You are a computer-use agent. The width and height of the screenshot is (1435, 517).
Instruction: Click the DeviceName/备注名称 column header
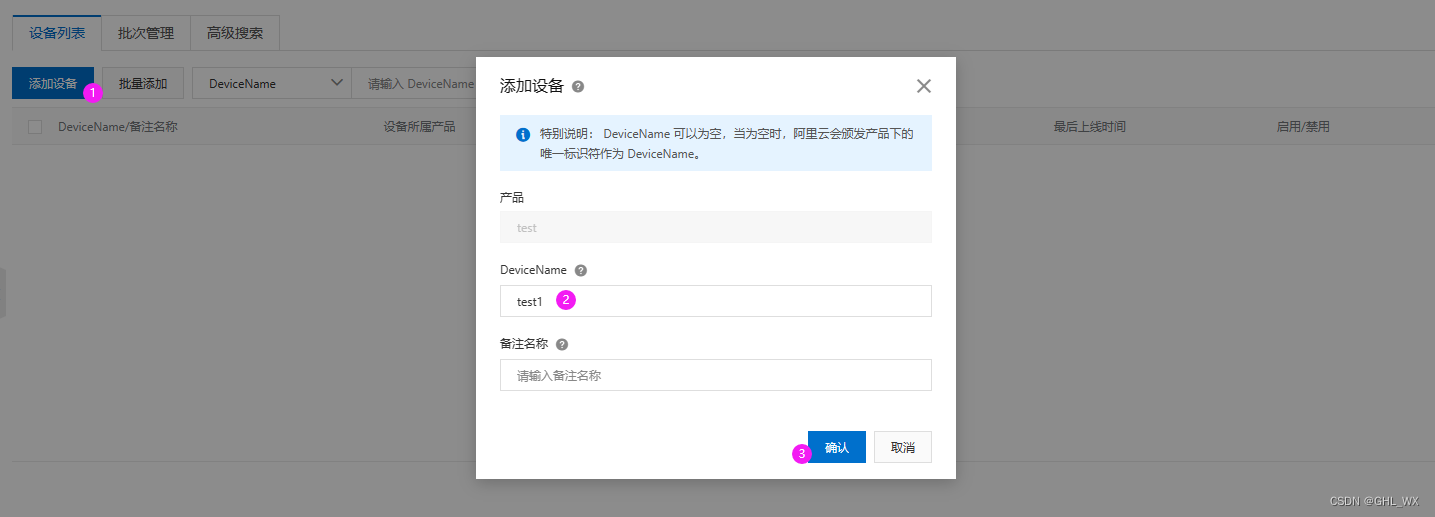[x=118, y=127]
